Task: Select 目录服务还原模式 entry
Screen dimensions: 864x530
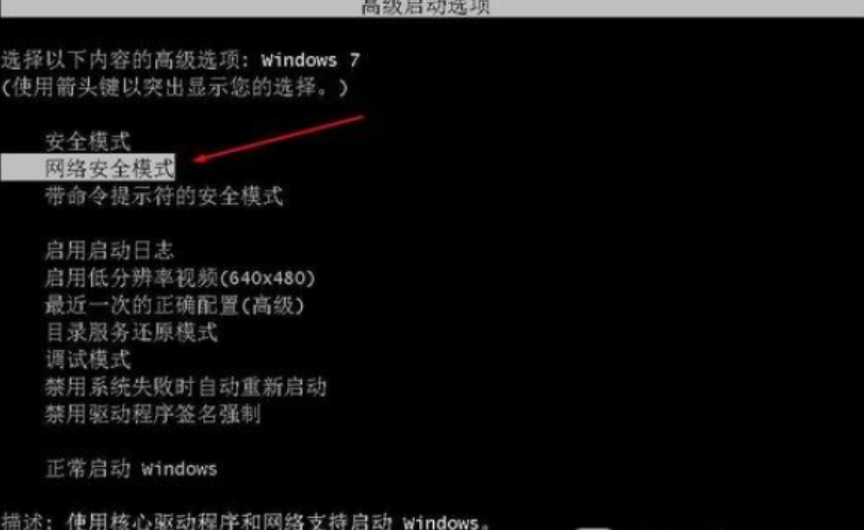Action: [x=131, y=332]
